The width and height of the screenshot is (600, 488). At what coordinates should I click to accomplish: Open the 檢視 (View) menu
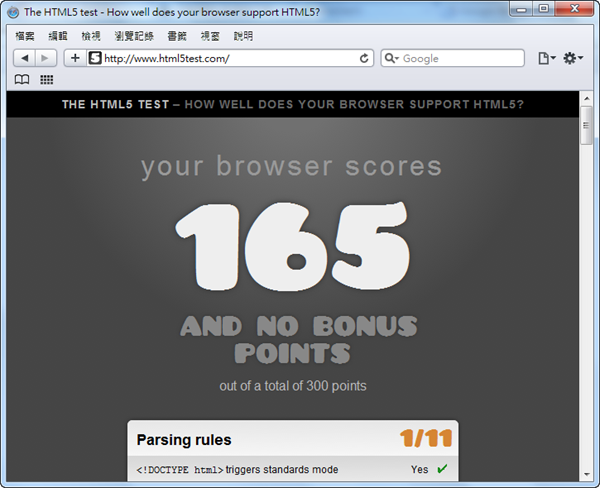(x=91, y=36)
